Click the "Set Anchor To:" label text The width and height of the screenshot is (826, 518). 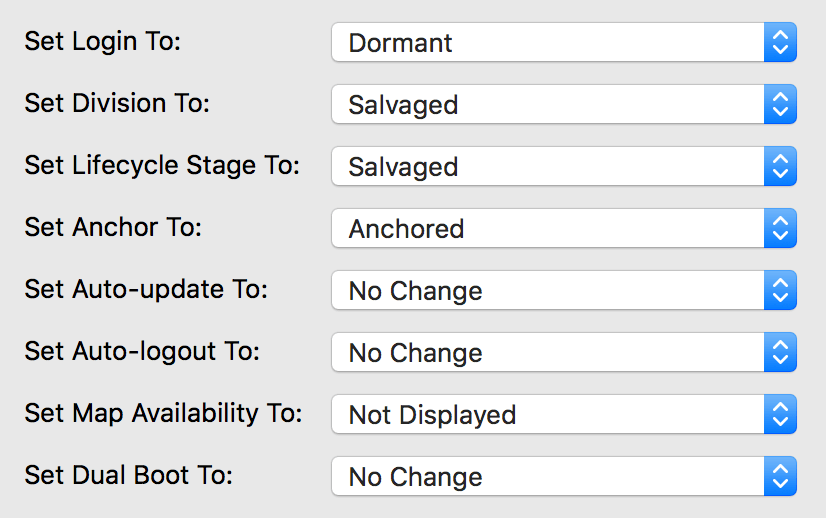[113, 228]
